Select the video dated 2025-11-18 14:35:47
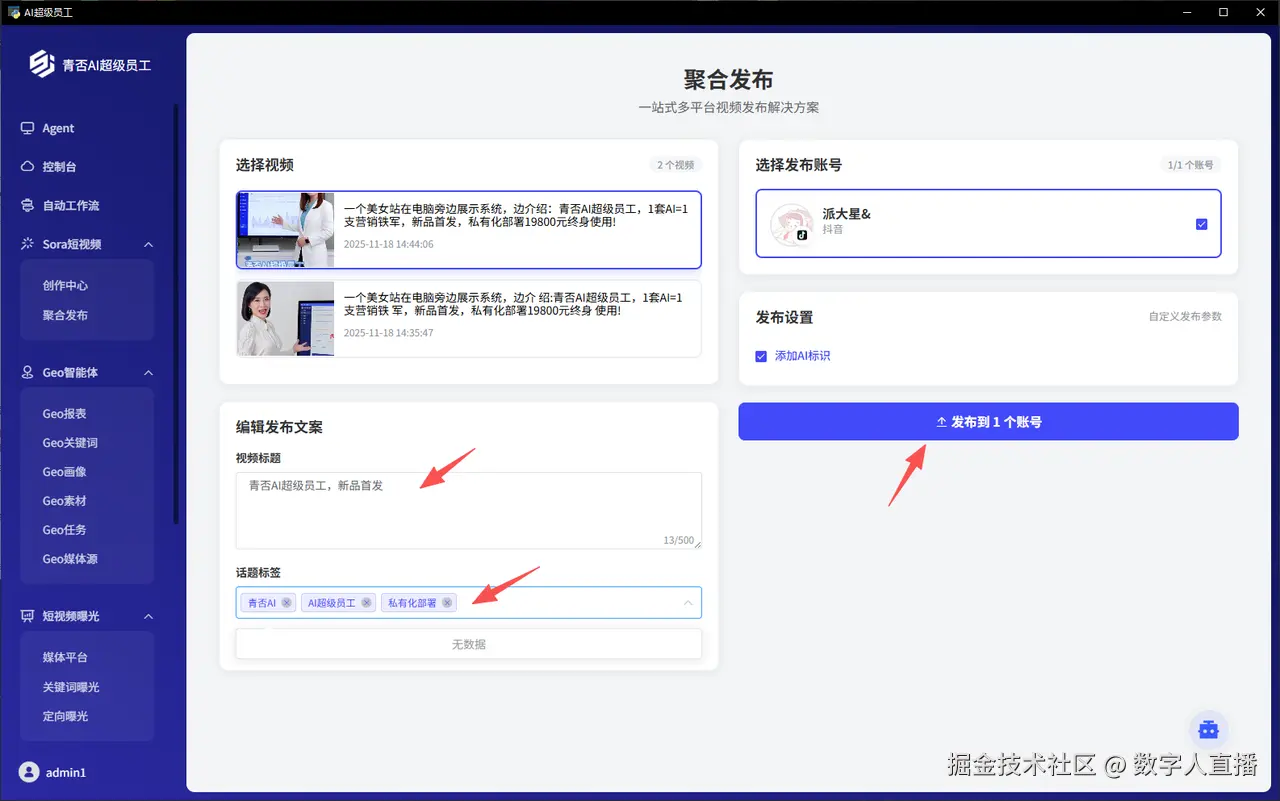The width and height of the screenshot is (1280, 801). pyautogui.click(x=469, y=319)
